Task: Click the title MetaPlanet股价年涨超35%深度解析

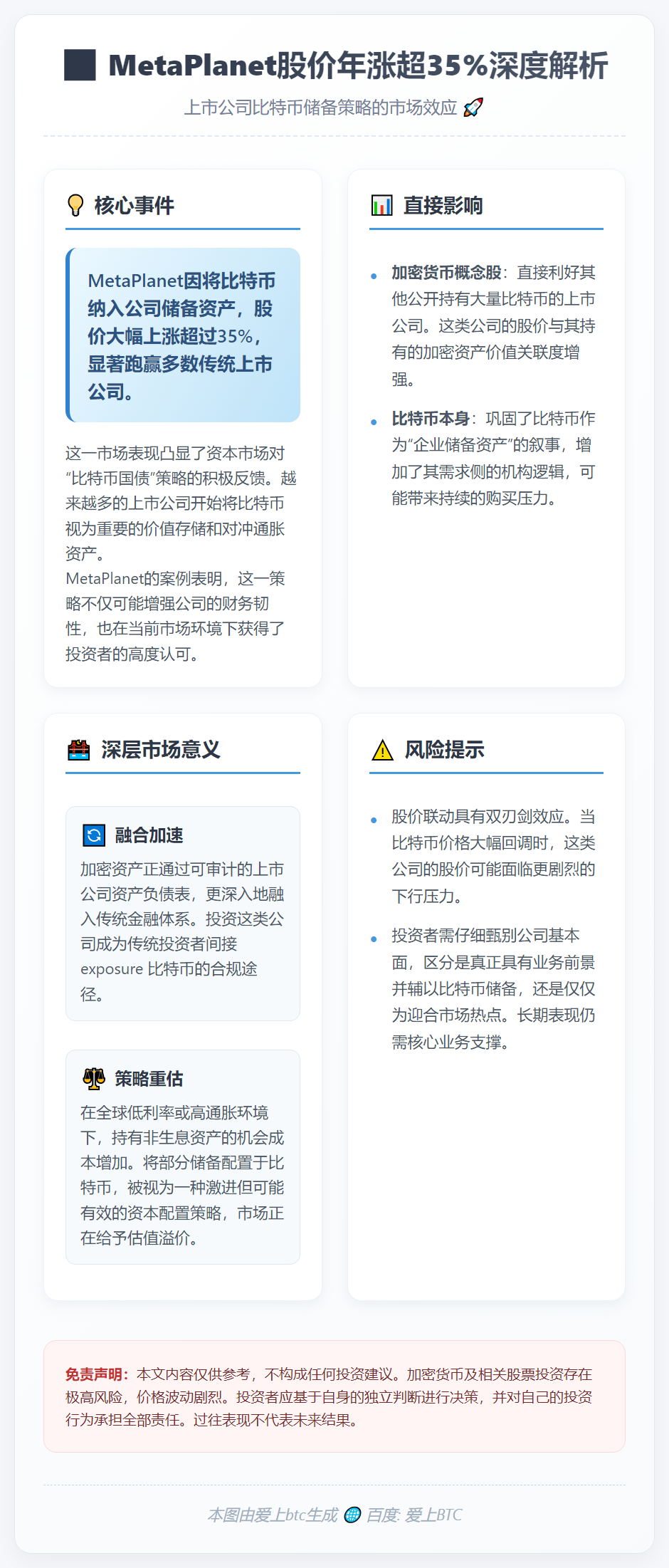Action: (358, 65)
